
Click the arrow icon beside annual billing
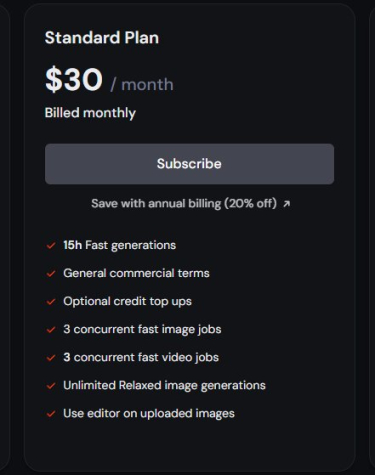286,204
